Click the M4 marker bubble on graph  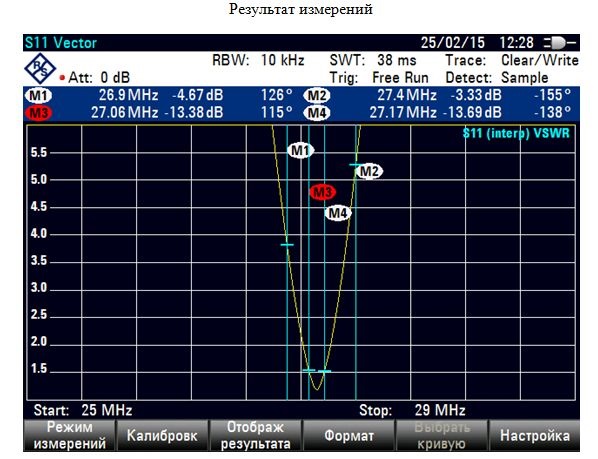(338, 213)
